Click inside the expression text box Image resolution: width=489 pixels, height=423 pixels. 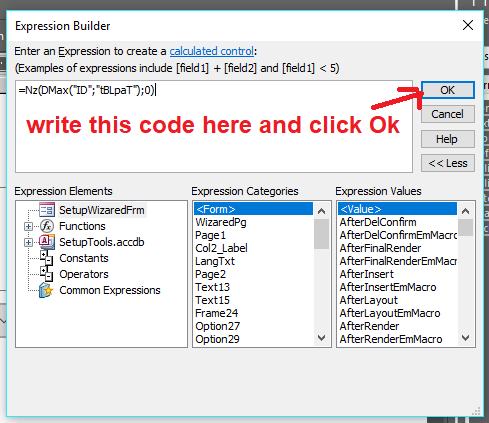point(214,126)
